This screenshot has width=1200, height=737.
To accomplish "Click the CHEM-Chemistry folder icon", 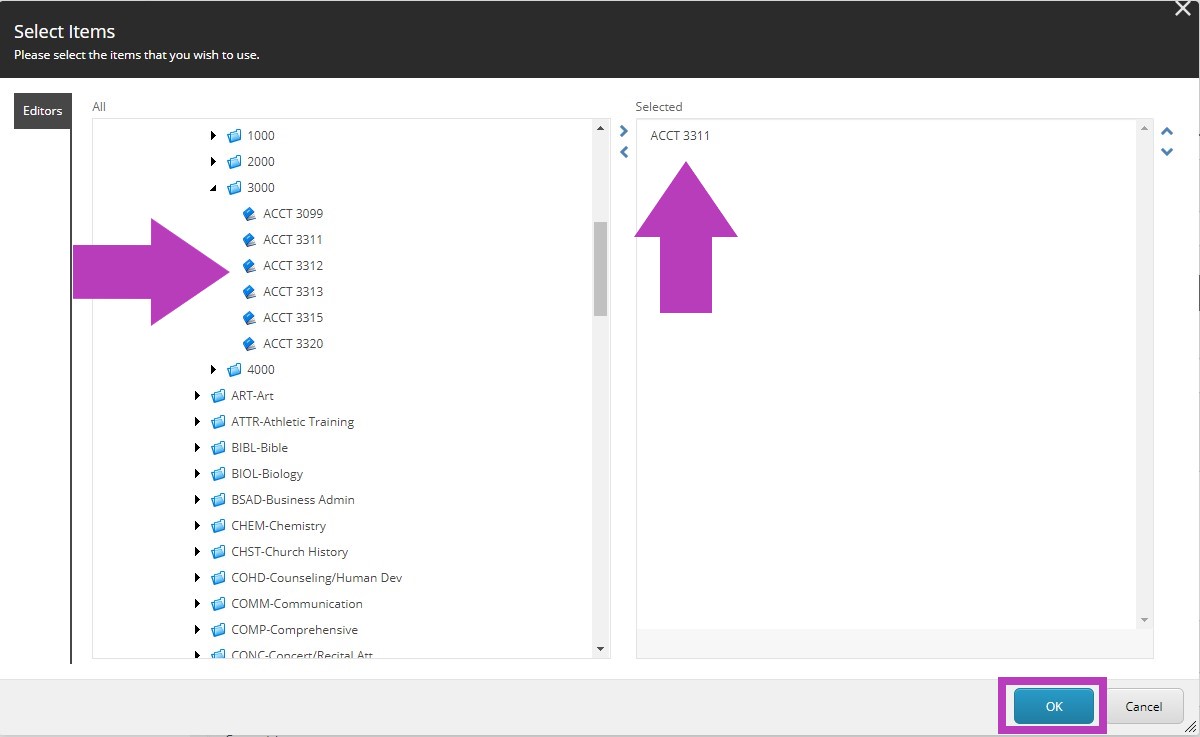I will click(x=219, y=525).
